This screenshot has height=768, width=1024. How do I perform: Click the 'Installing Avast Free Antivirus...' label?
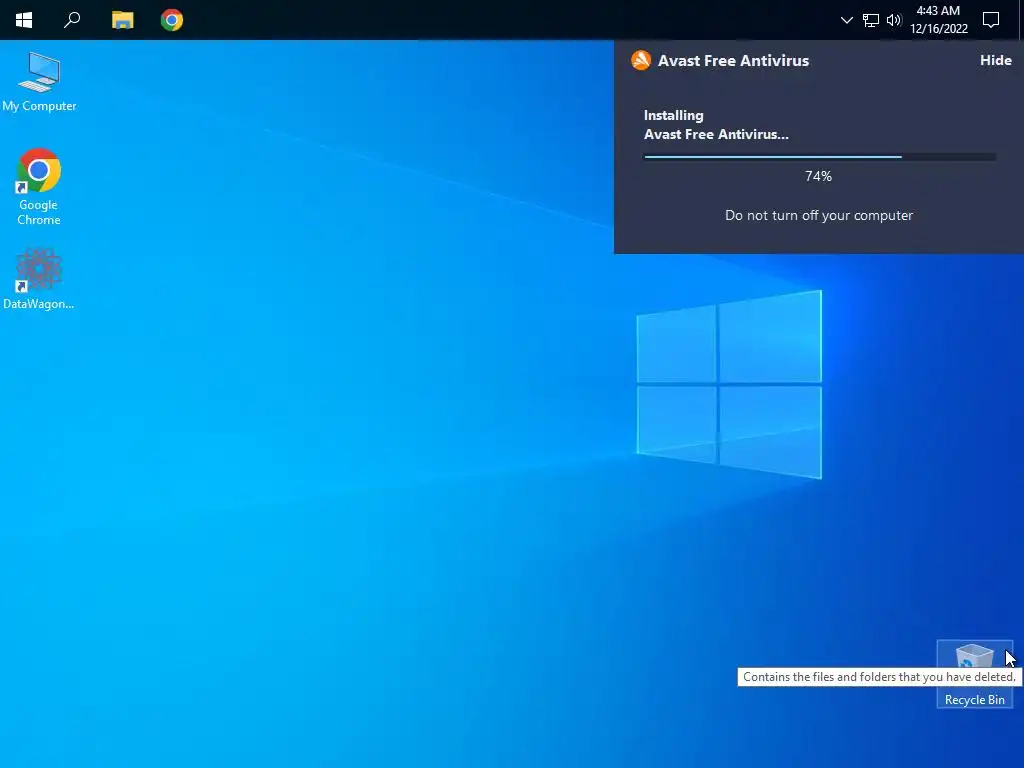[716, 125]
